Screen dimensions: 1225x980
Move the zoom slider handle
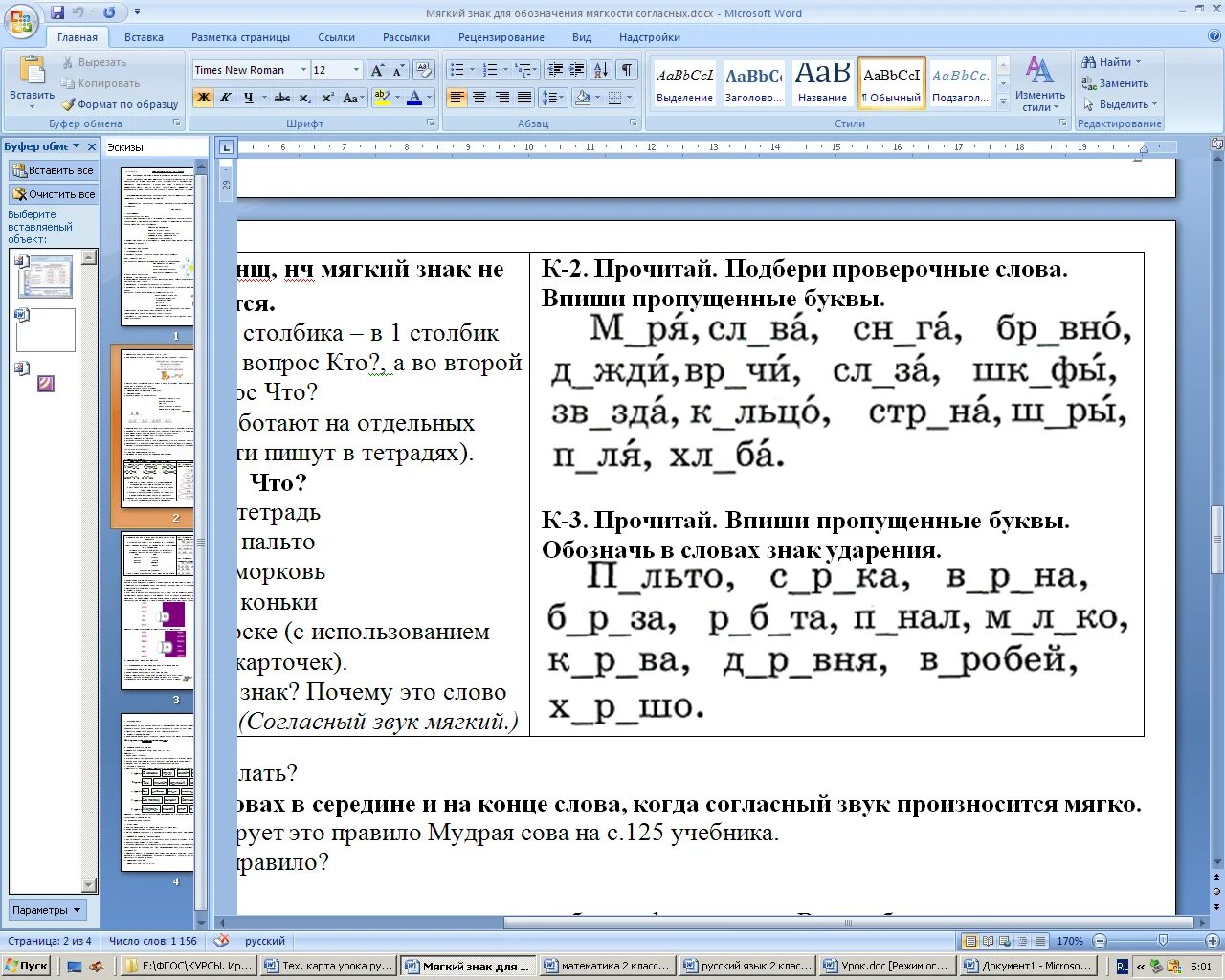tap(1162, 941)
